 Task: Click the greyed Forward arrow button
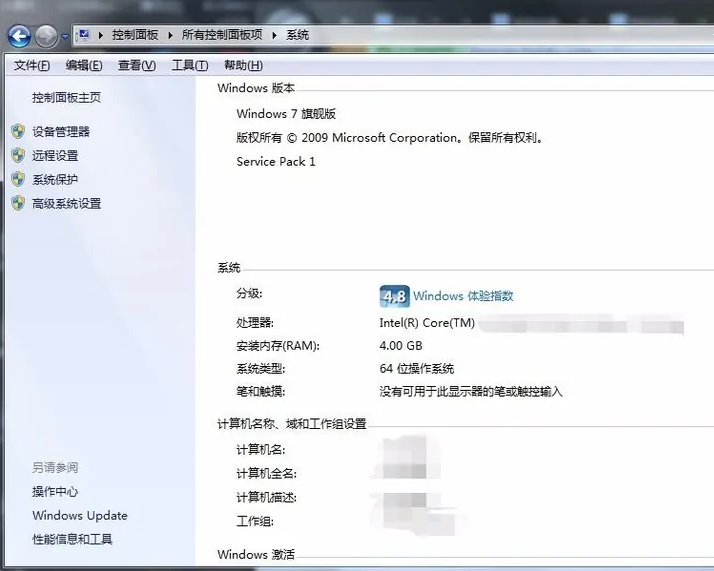pyautogui.click(x=46, y=36)
